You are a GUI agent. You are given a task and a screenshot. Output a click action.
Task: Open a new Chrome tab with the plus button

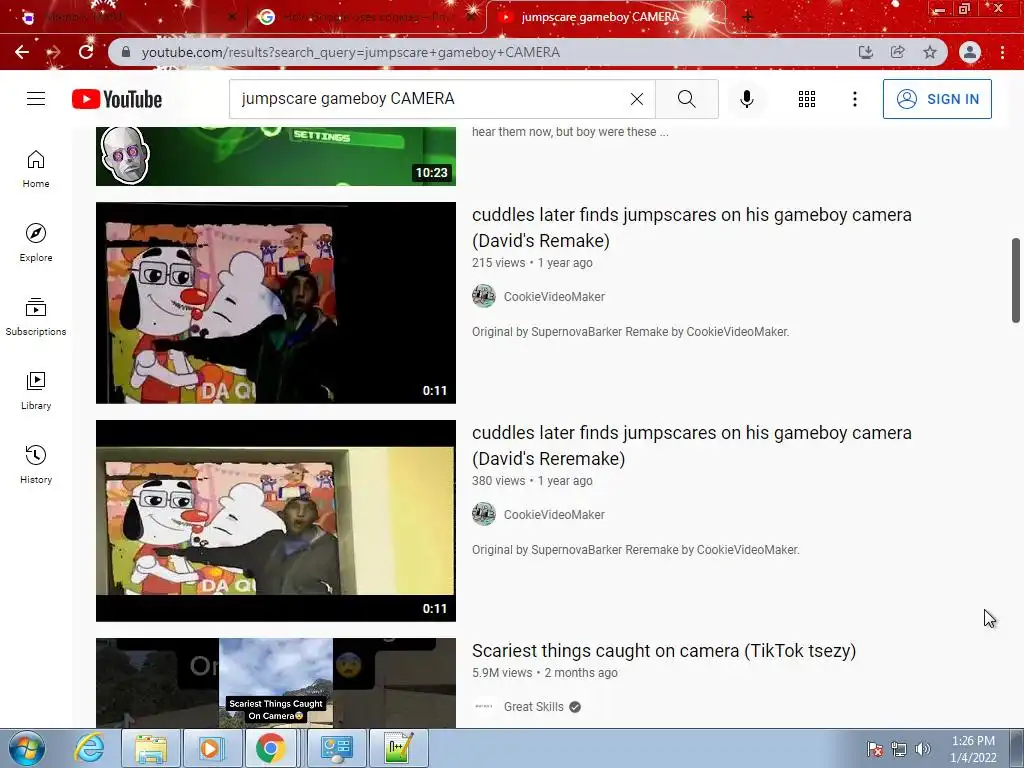[748, 17]
